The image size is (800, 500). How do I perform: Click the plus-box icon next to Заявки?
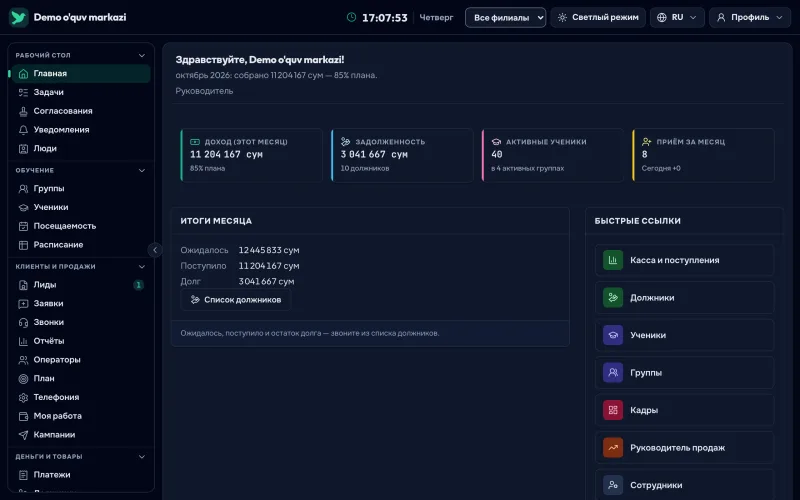click(23, 304)
